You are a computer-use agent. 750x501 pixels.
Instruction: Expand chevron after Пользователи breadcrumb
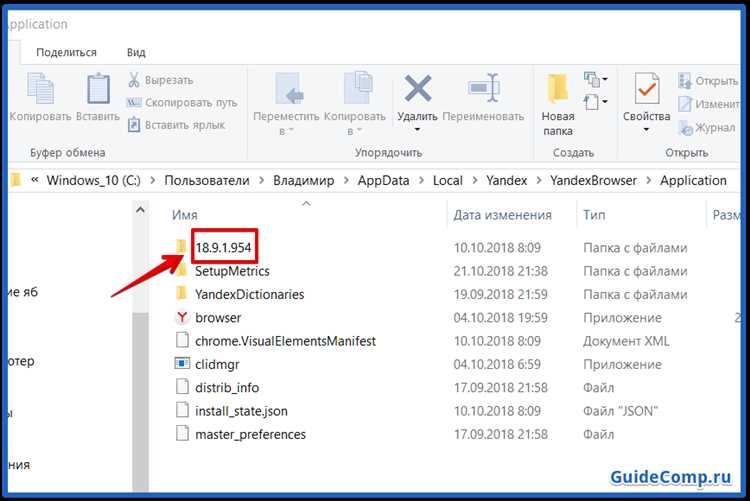click(262, 180)
